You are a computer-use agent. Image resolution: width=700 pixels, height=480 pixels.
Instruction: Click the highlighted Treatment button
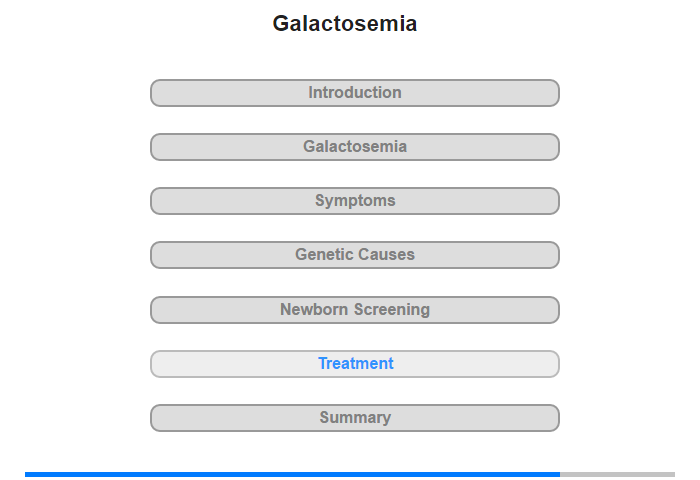tap(354, 364)
